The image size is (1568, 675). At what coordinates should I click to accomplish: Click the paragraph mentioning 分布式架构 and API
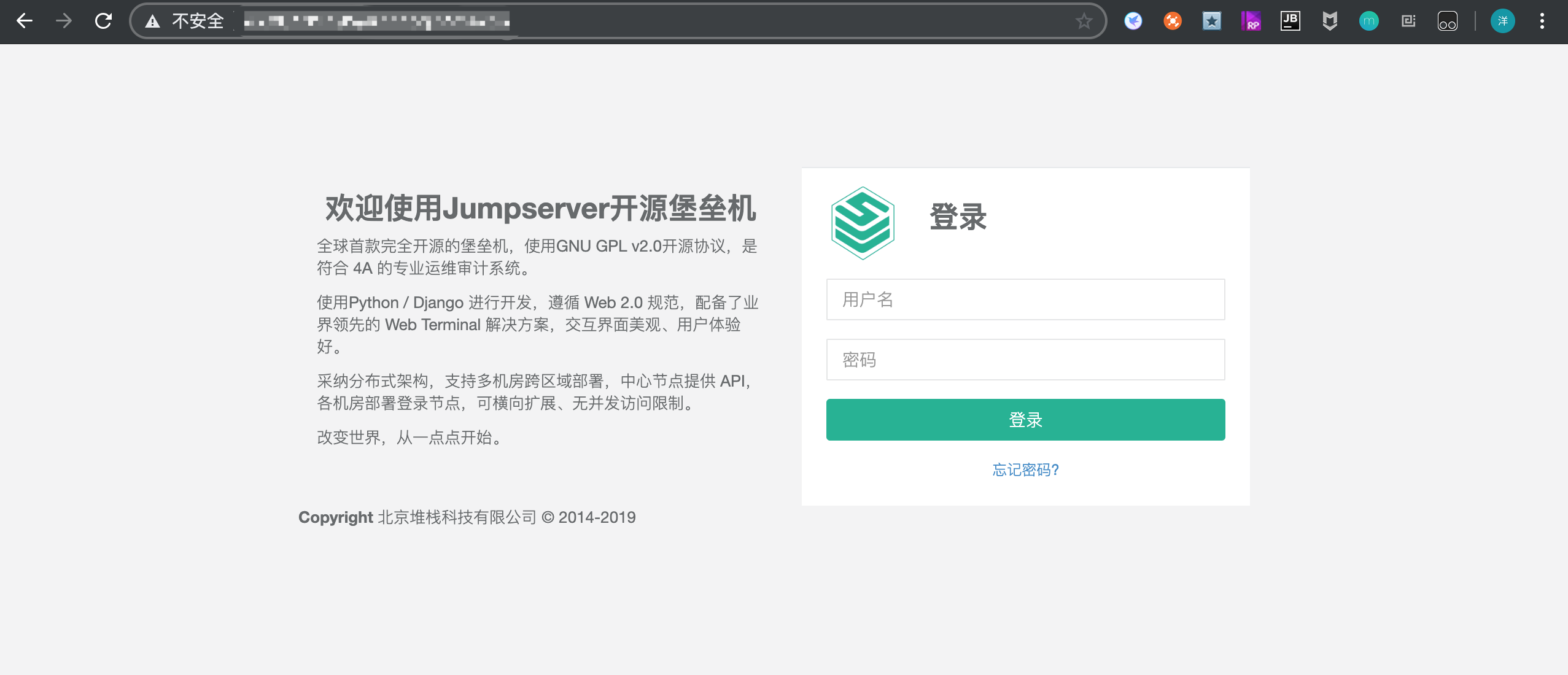pos(535,392)
